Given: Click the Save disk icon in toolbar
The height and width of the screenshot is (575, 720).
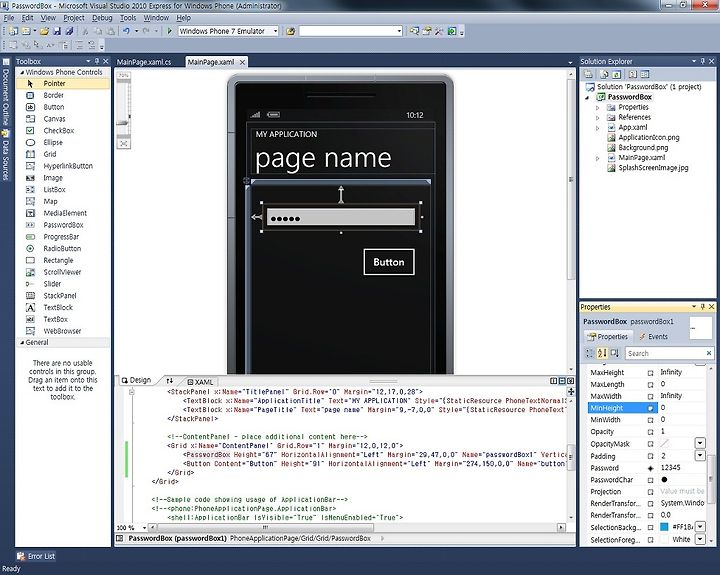Looking at the screenshot, I should [x=57, y=31].
